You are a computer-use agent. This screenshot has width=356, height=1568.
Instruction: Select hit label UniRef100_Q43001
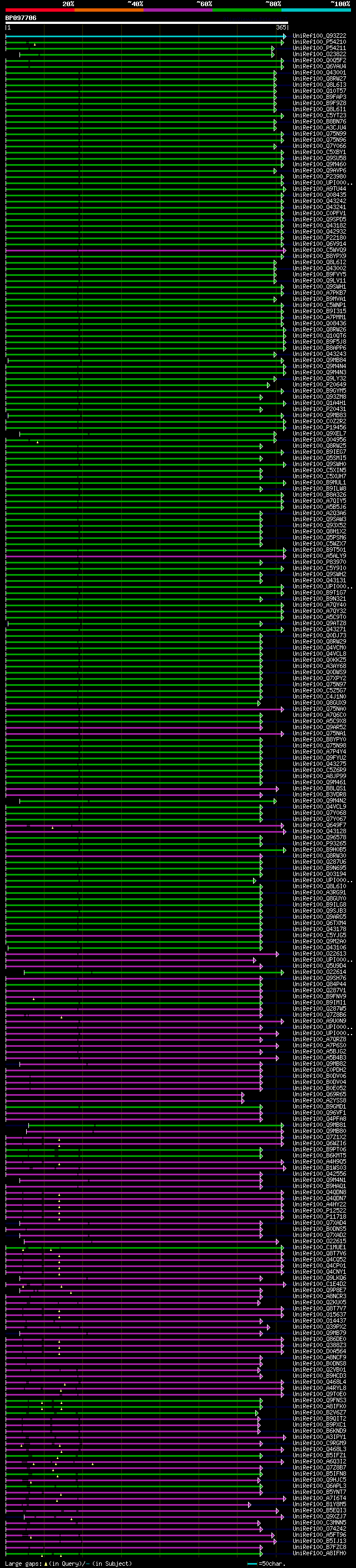pos(319,72)
